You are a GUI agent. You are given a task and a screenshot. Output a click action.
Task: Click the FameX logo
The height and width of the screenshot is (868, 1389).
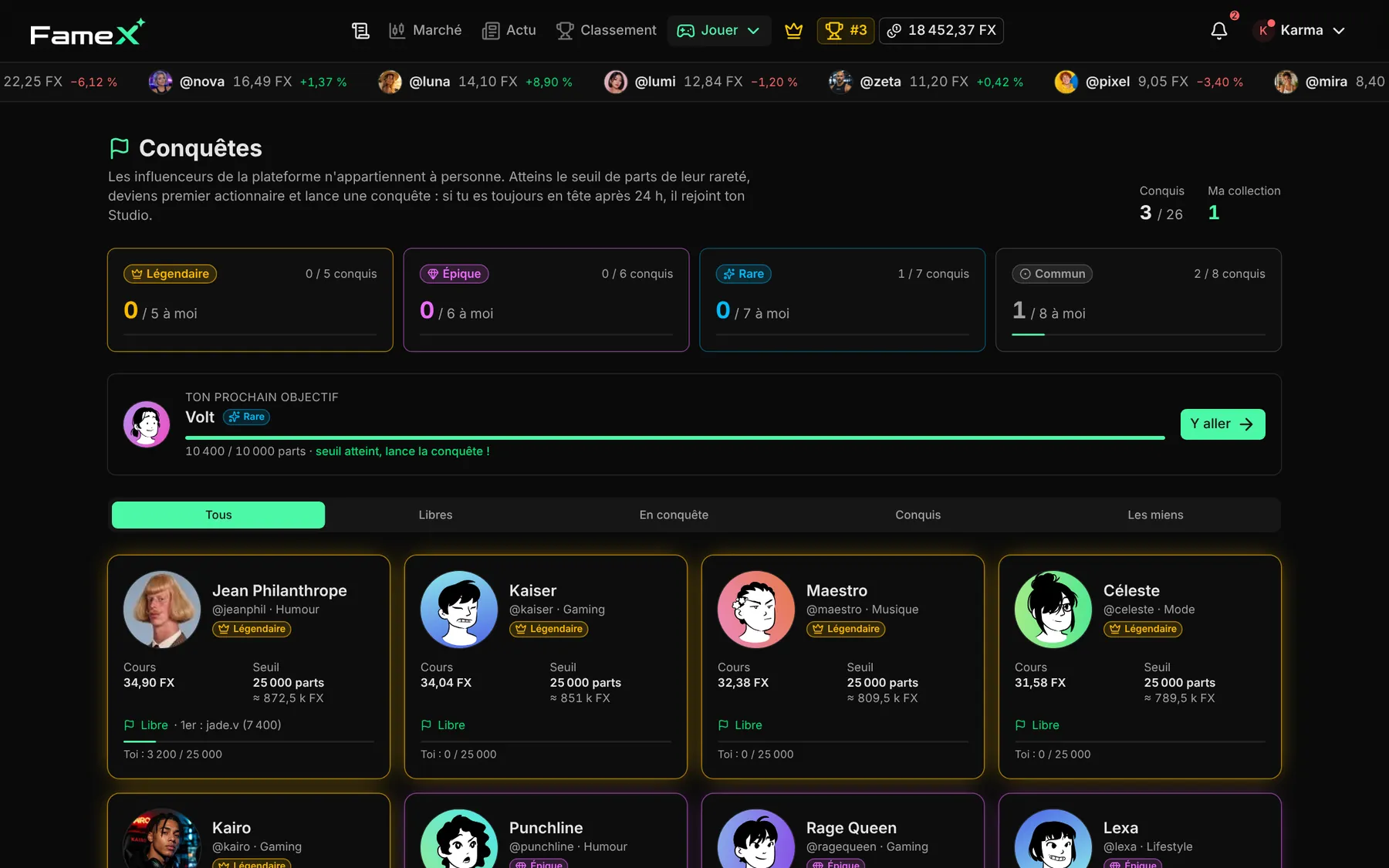coord(87,32)
